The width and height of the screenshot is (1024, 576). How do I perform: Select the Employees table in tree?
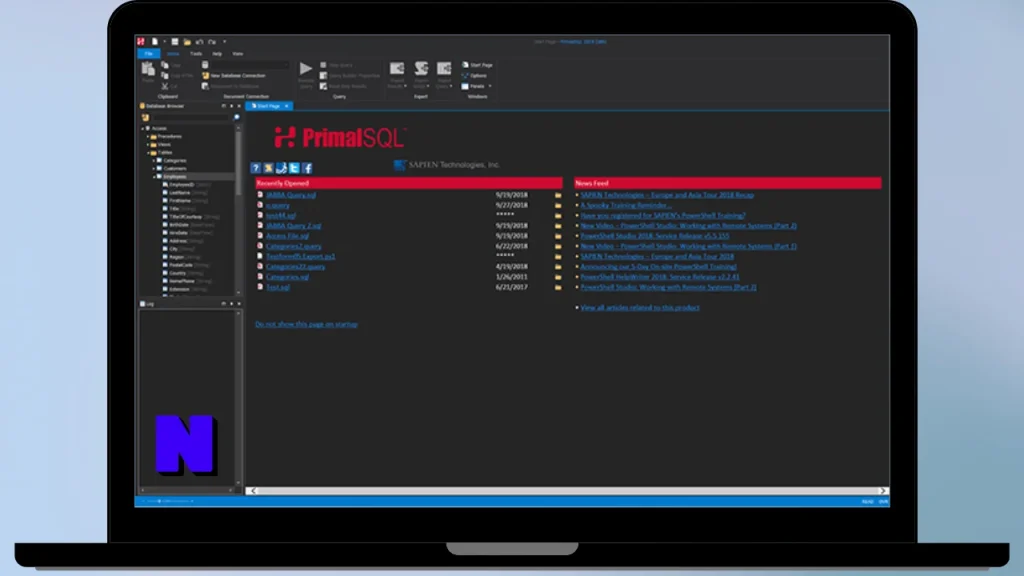coord(174,176)
